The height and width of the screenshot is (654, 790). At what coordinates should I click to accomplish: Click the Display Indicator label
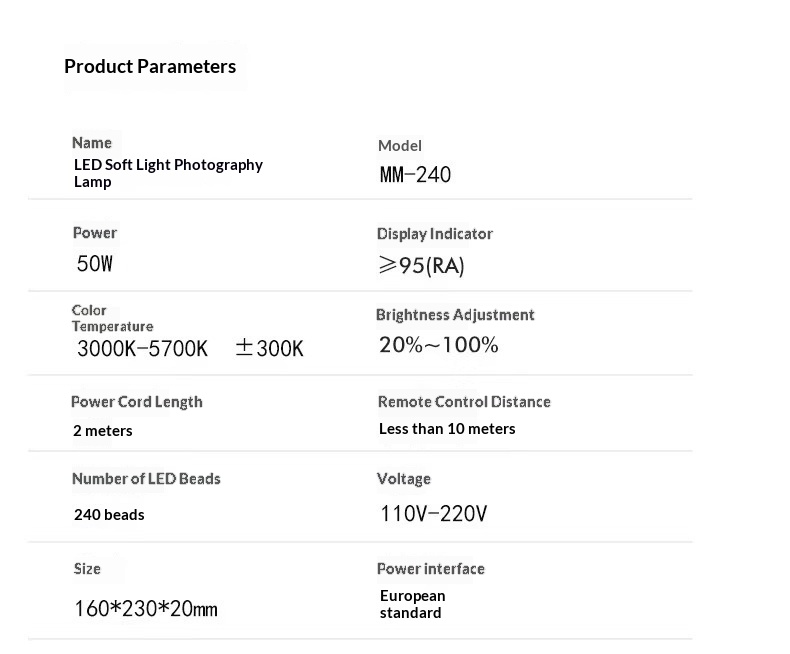tap(435, 234)
